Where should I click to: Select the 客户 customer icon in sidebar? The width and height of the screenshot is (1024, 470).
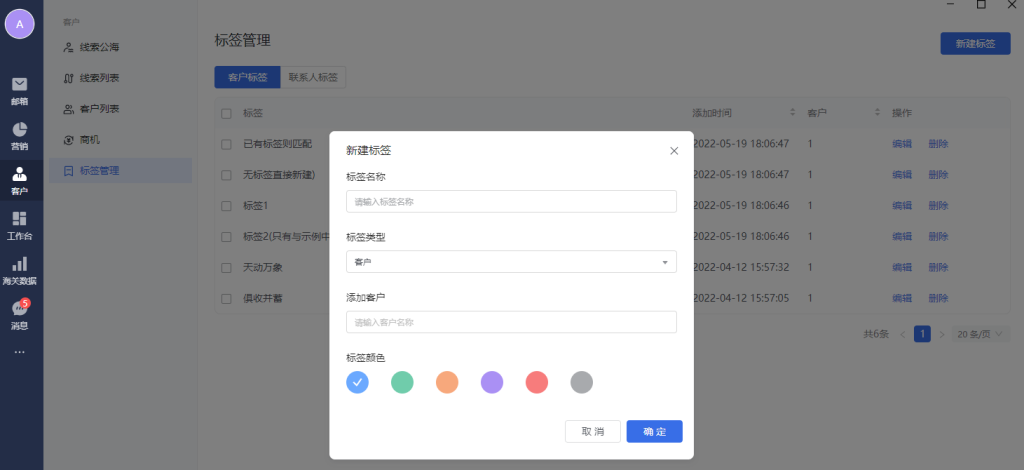[20, 175]
